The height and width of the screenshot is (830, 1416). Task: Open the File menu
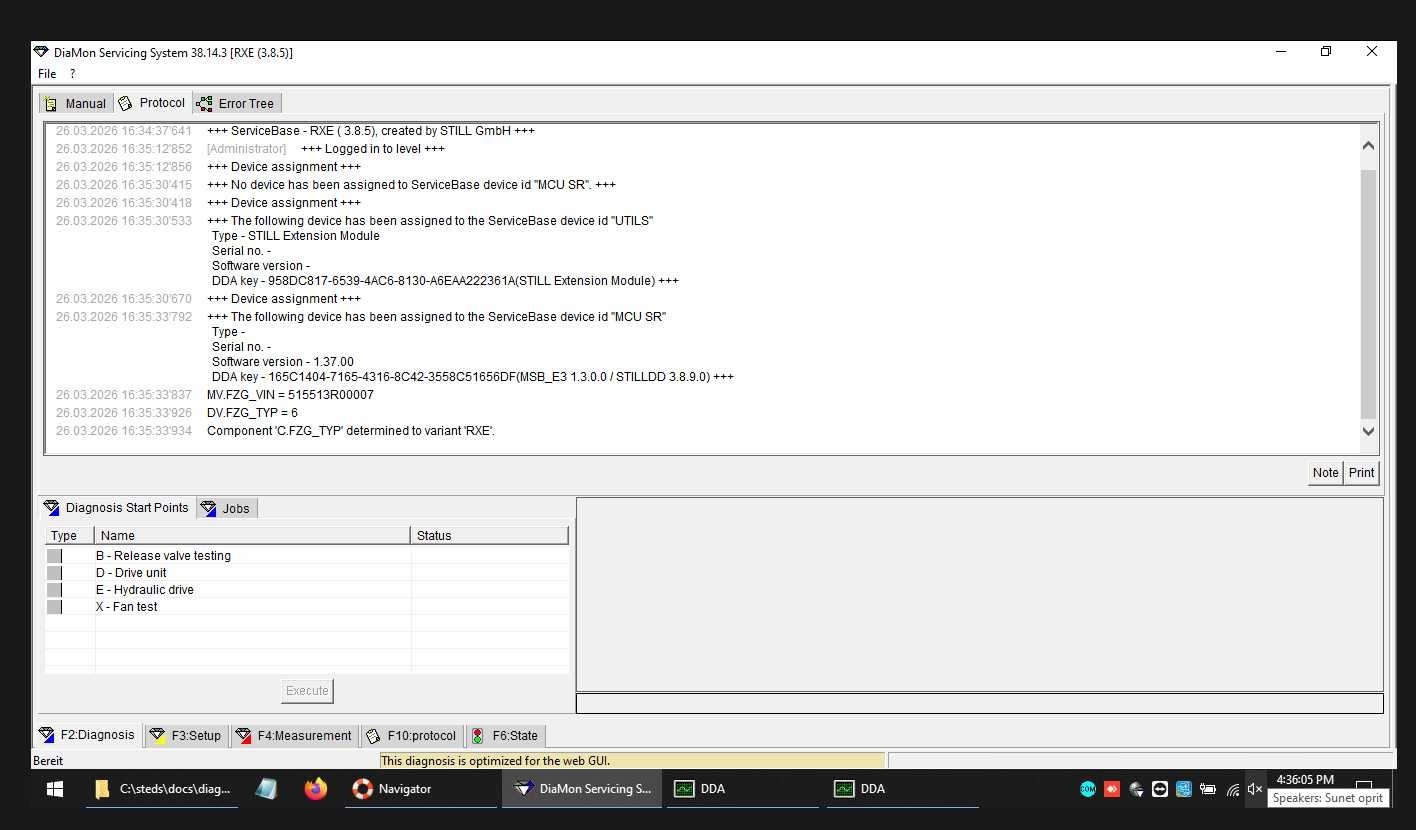(x=46, y=74)
